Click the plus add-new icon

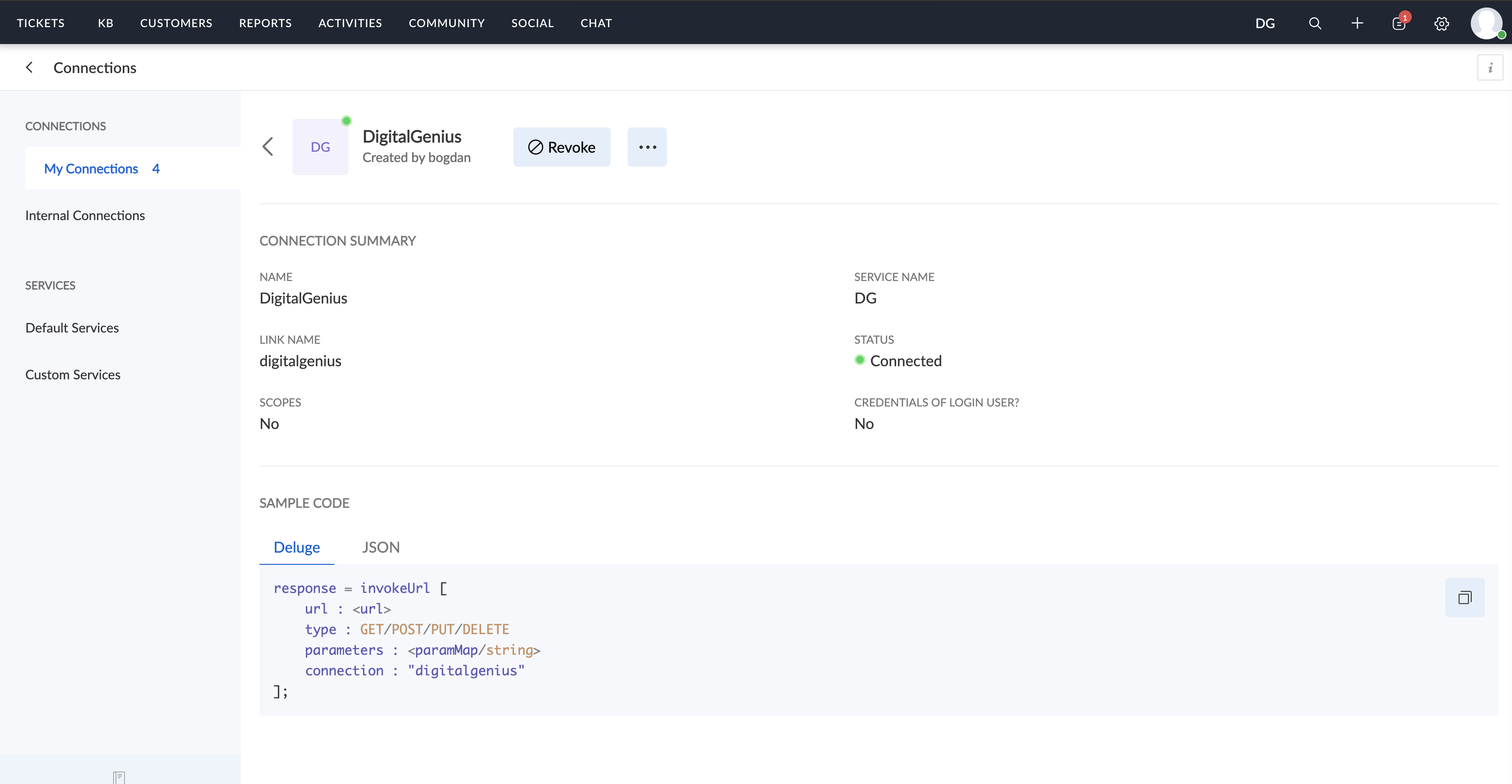coord(1357,23)
